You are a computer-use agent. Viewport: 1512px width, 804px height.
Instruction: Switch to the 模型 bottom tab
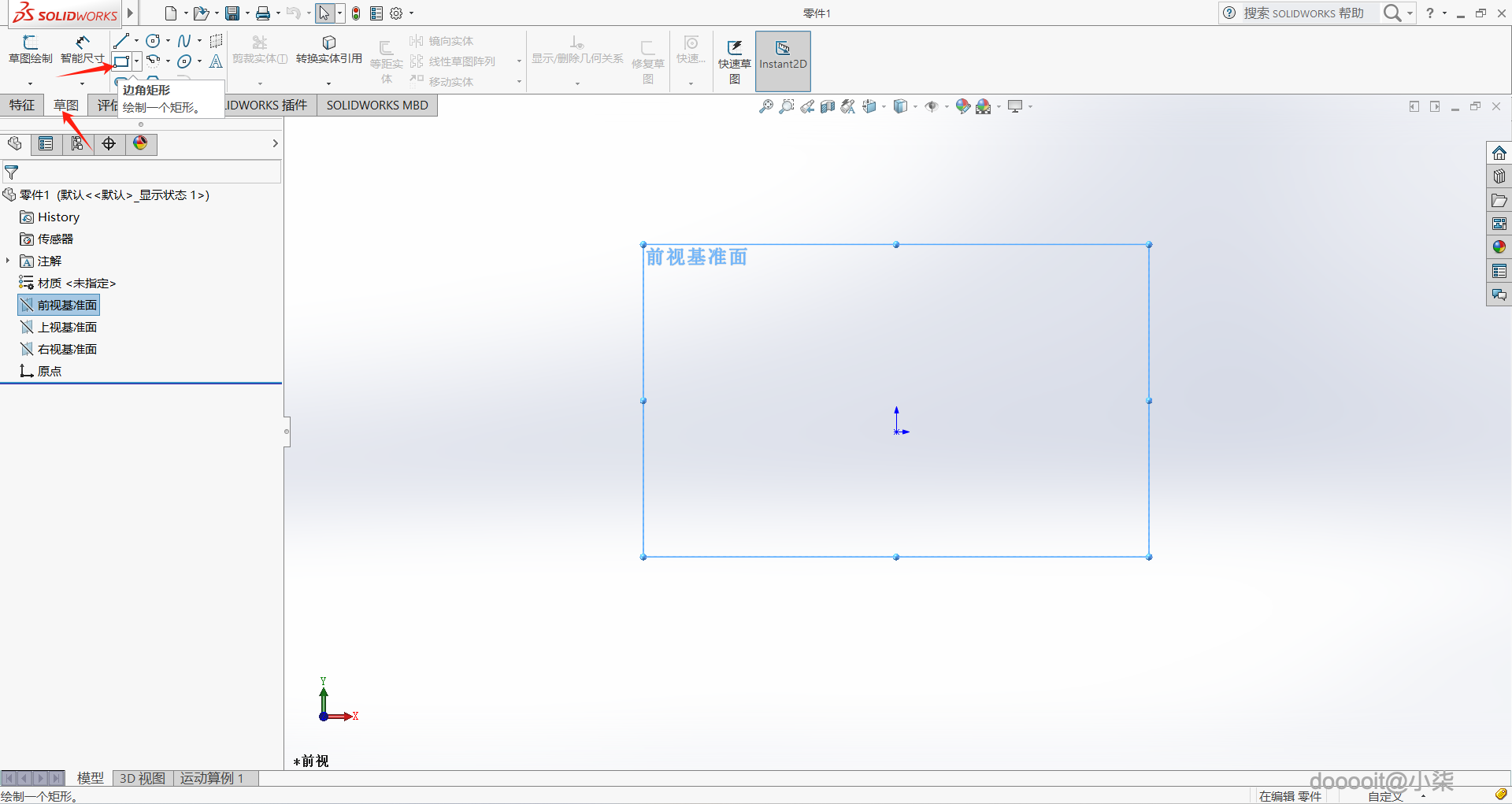[x=91, y=778]
